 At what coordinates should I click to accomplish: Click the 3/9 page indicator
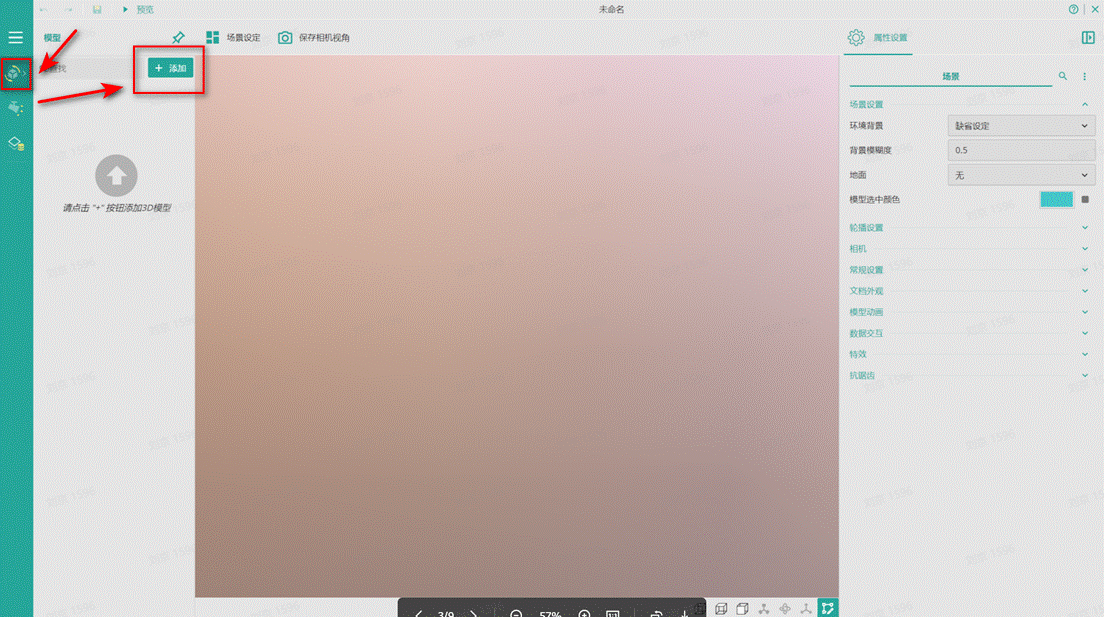[x=446, y=613]
